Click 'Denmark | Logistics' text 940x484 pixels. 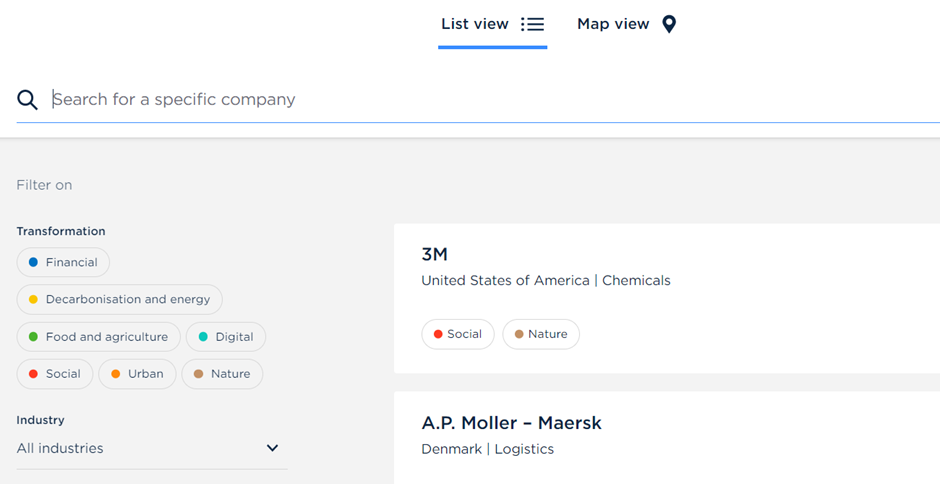(x=487, y=449)
